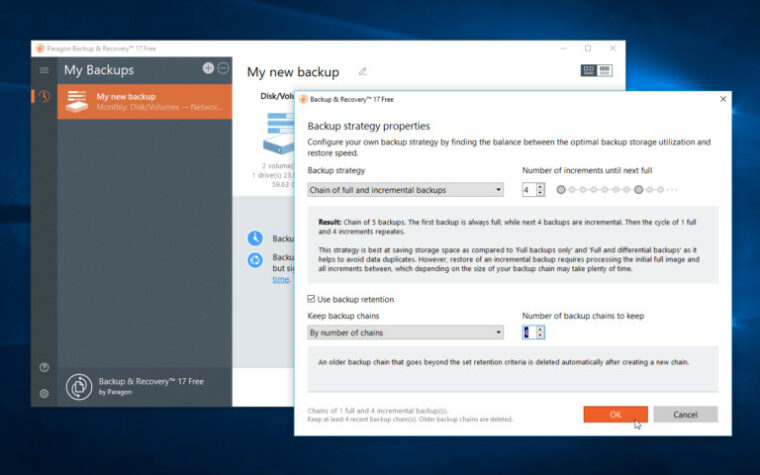Viewport: 760px width, 475px height.
Task: Minimize the Paragon main window
Action: point(563,48)
